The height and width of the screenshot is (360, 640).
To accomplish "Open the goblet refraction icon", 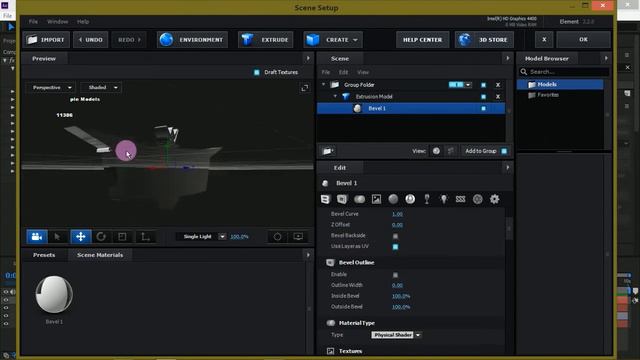I will [x=427, y=199].
